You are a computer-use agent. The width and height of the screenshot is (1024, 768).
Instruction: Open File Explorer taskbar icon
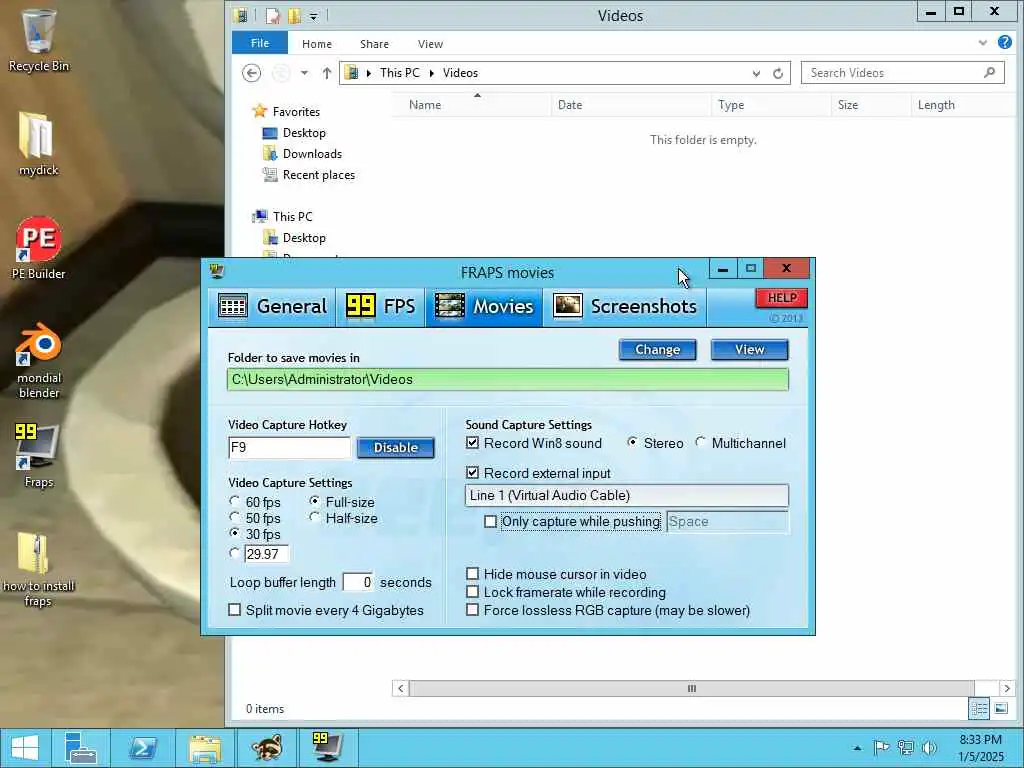pyautogui.click(x=204, y=748)
